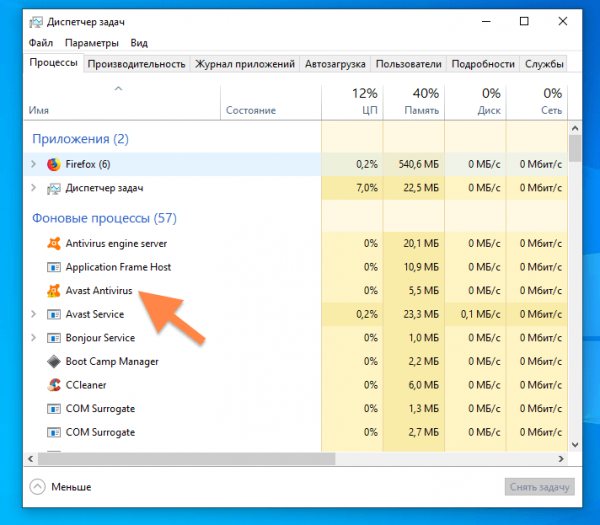Select the Boot Camp Manager process name

[112, 362]
